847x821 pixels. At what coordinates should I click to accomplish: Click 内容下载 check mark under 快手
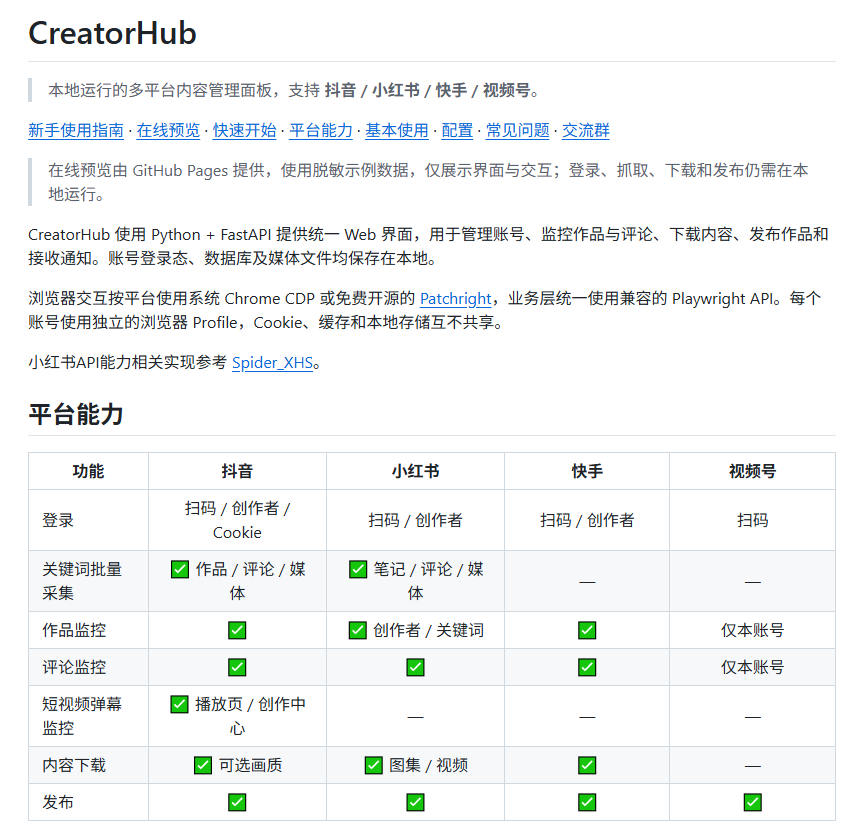[587, 765]
